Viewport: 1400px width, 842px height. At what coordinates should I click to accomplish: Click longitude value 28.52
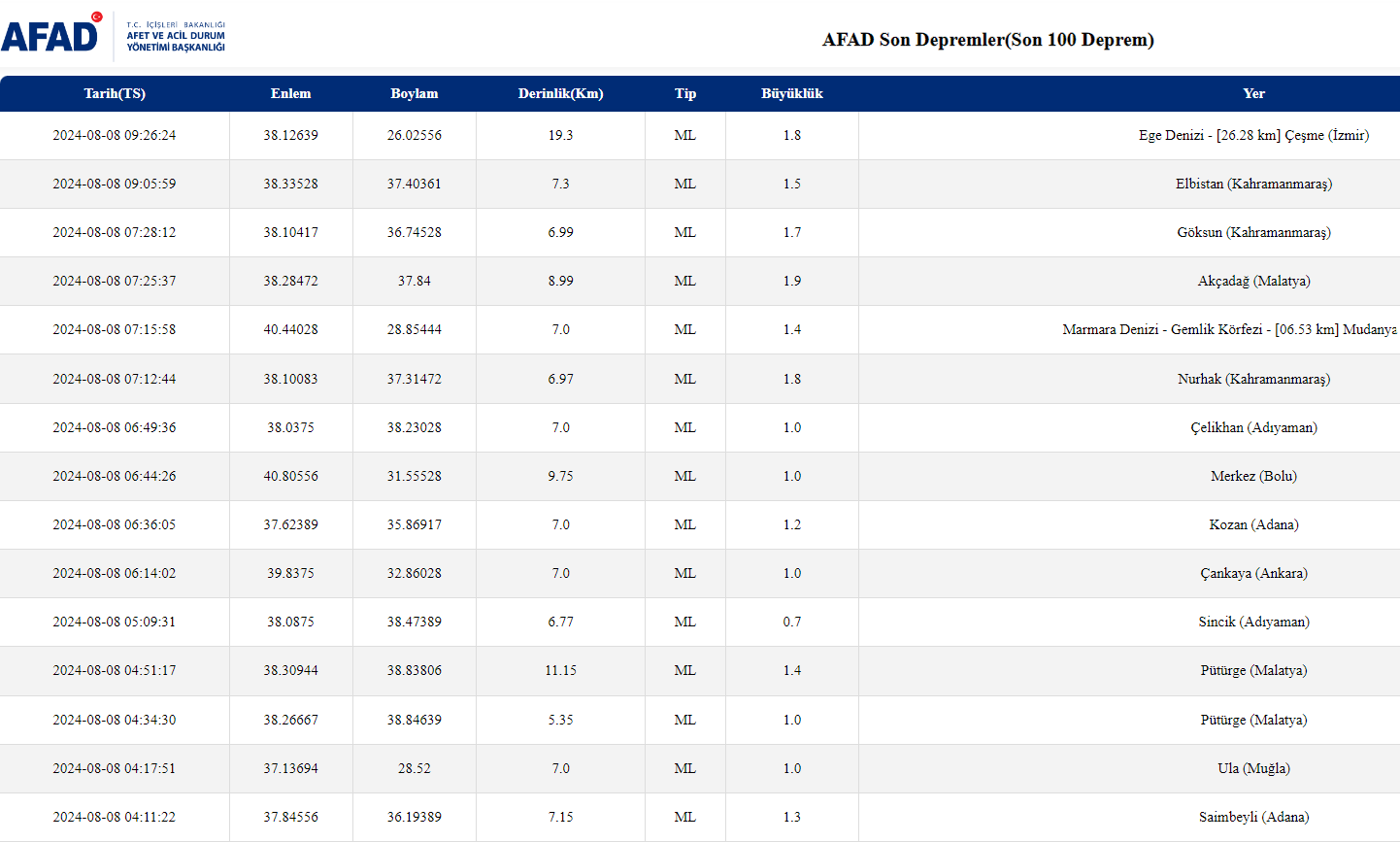[x=415, y=769]
